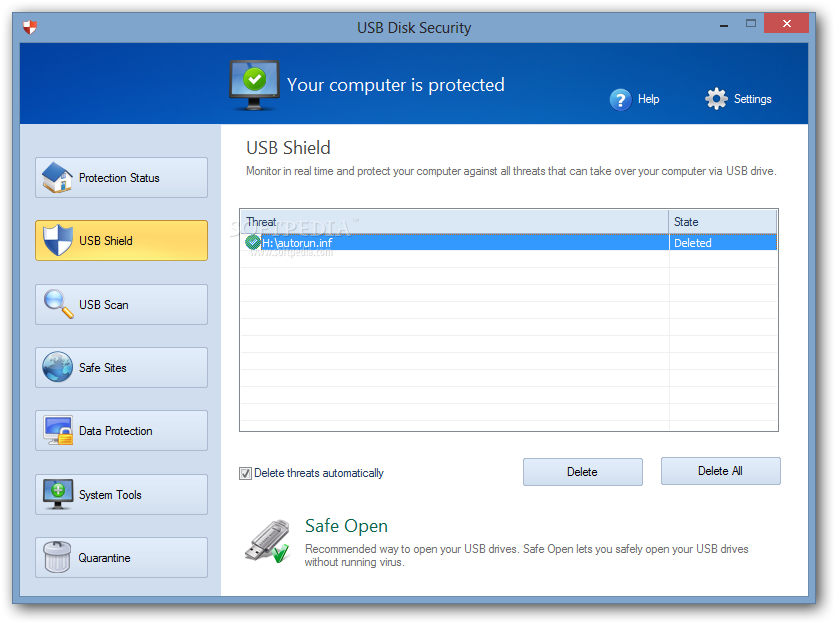Screen dimensions: 836x624
Task: Open Data Protection settings
Action: pyautogui.click(x=120, y=430)
